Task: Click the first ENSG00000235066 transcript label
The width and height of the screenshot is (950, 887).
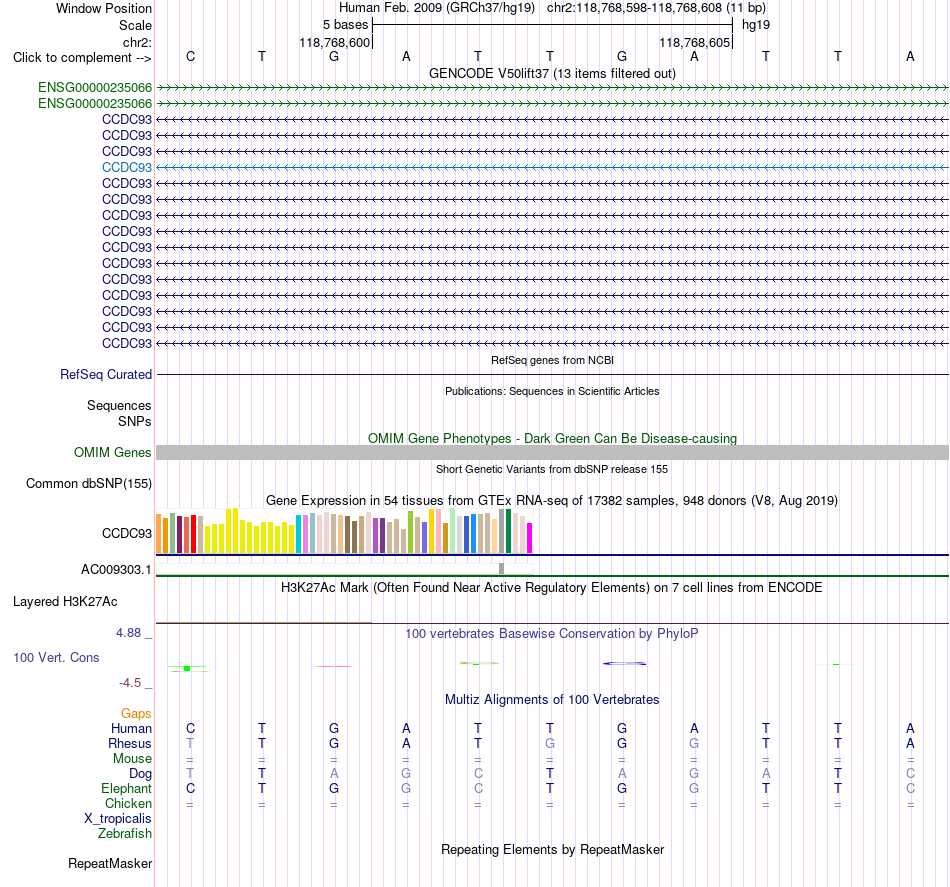Action: (x=95, y=87)
